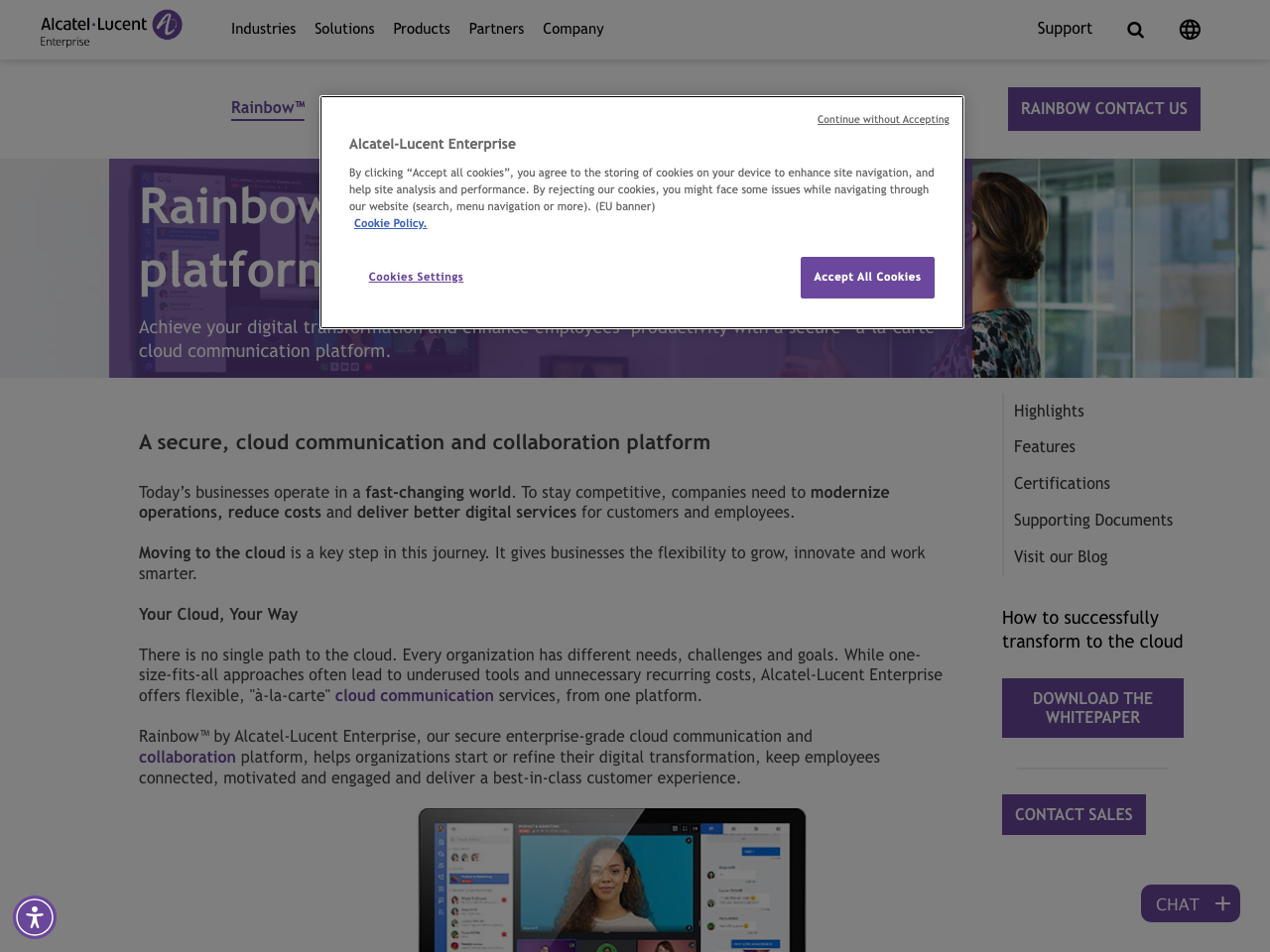Screen dimensions: 1270x952
Task: Choose Continue without Accepting
Action: (x=882, y=117)
